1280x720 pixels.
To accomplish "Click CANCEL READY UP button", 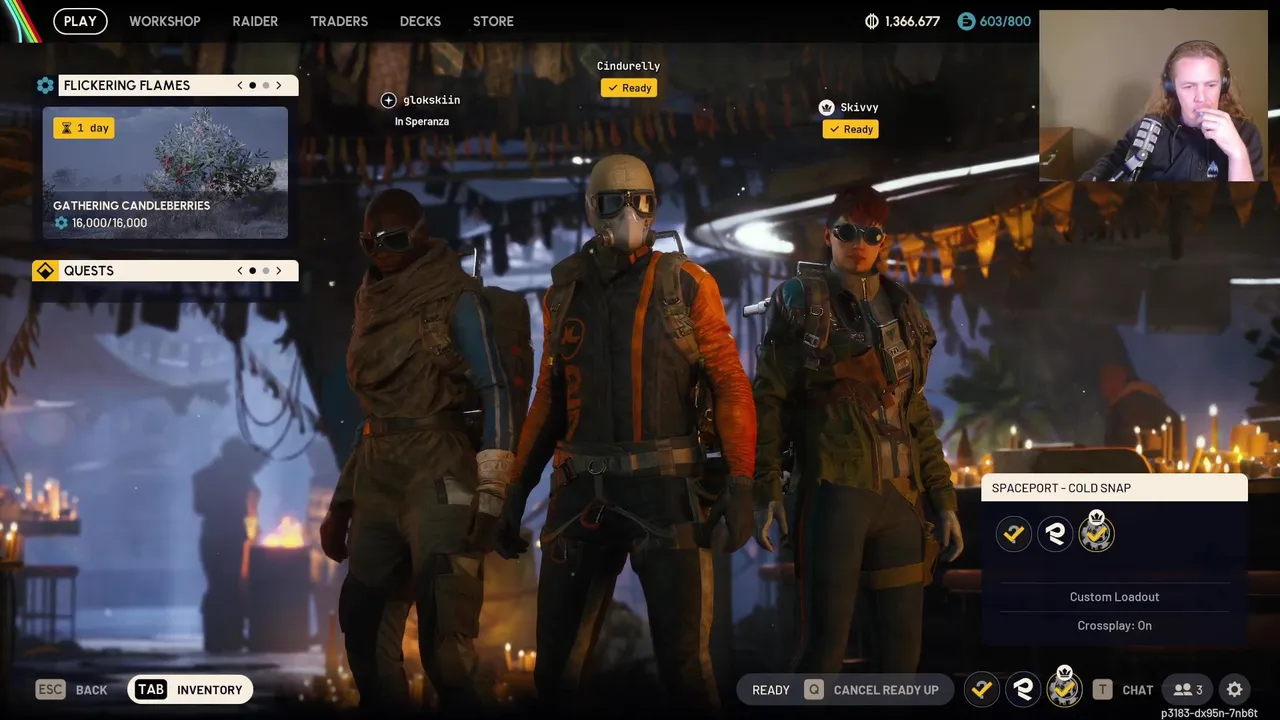I will pos(871,690).
